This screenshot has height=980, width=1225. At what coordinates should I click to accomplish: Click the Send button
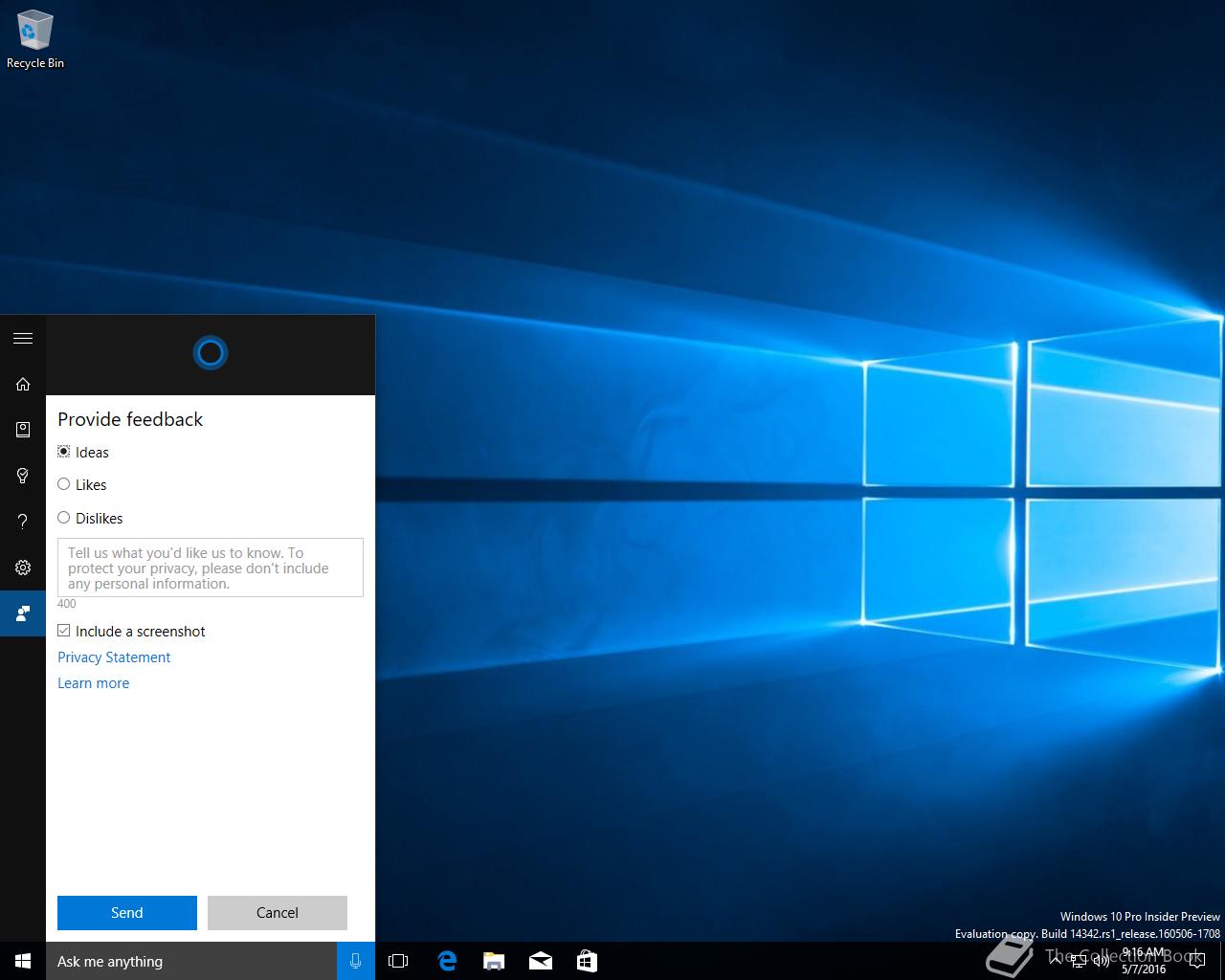tap(127, 913)
